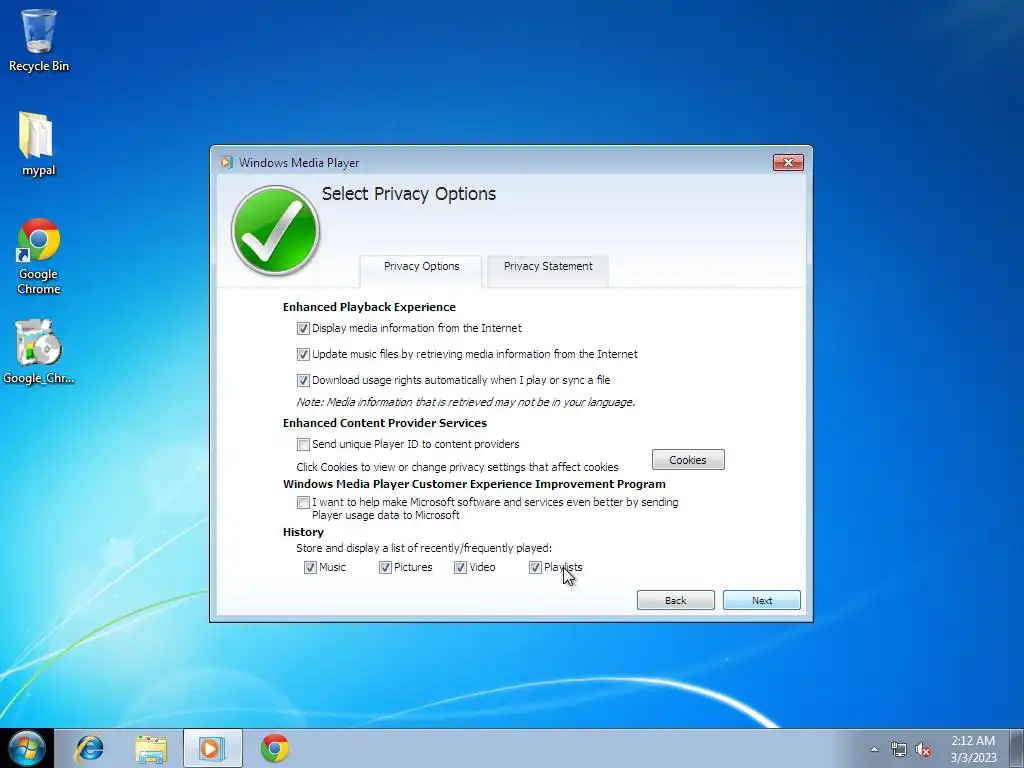Screen dimensions: 1024x768
Task: Switch to Windows Media Player taskbar button
Action: click(x=212, y=748)
